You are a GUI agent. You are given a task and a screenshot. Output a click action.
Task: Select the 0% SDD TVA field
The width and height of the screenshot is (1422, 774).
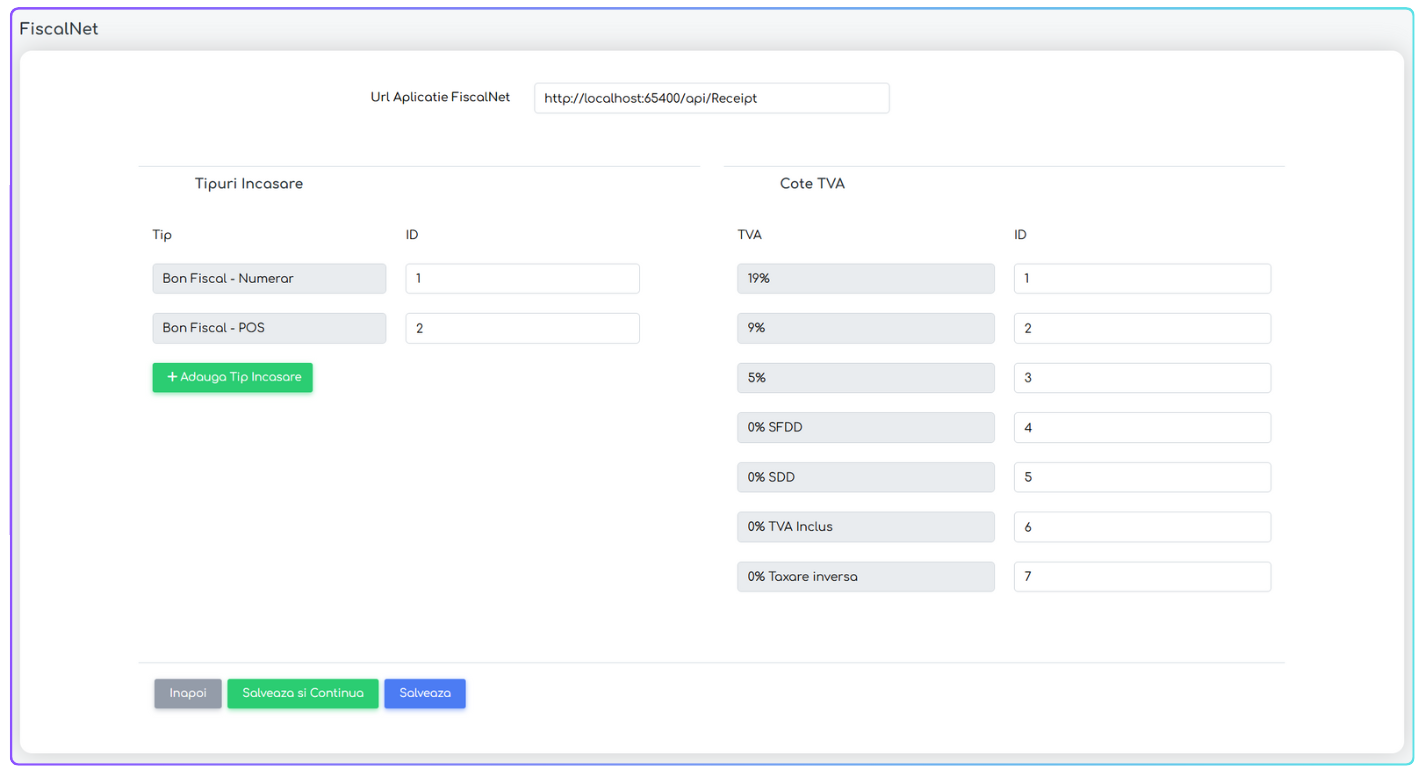pyautogui.click(x=866, y=477)
